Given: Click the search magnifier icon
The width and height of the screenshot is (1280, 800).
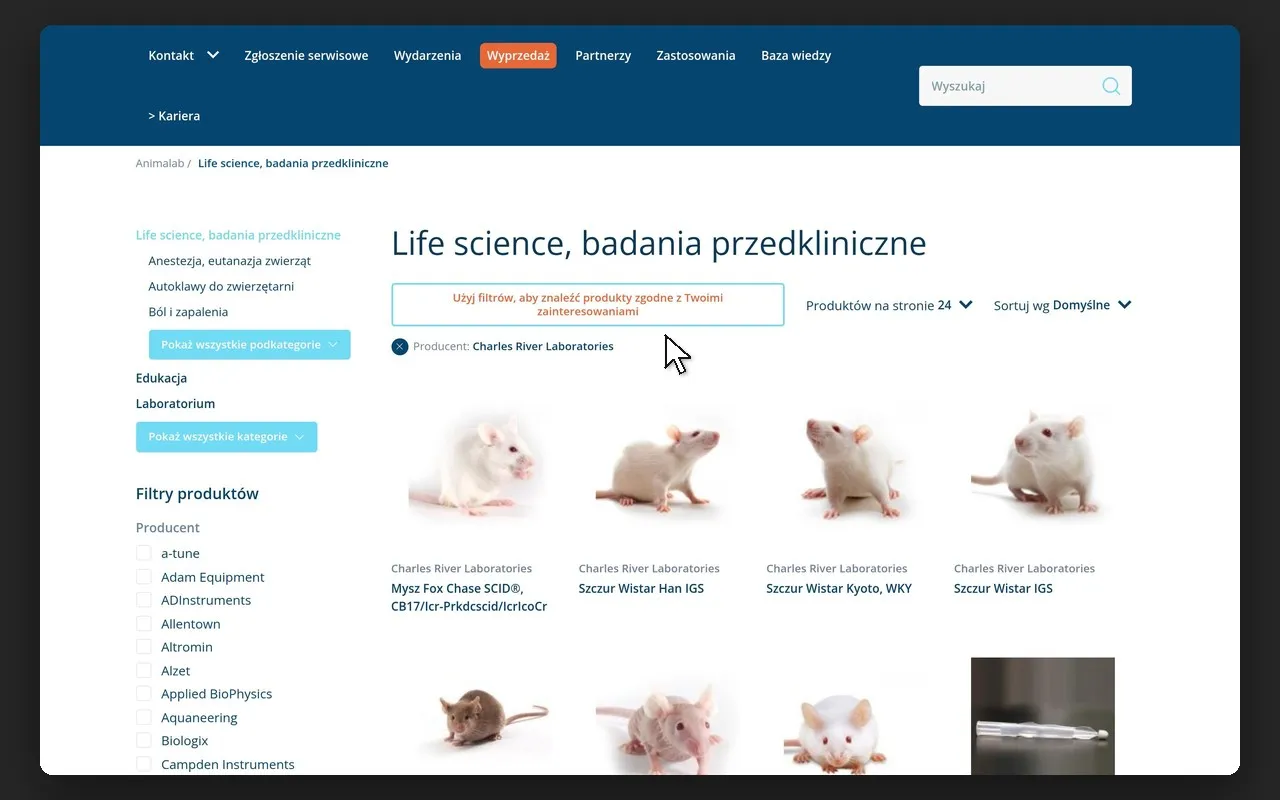Looking at the screenshot, I should tap(1111, 86).
